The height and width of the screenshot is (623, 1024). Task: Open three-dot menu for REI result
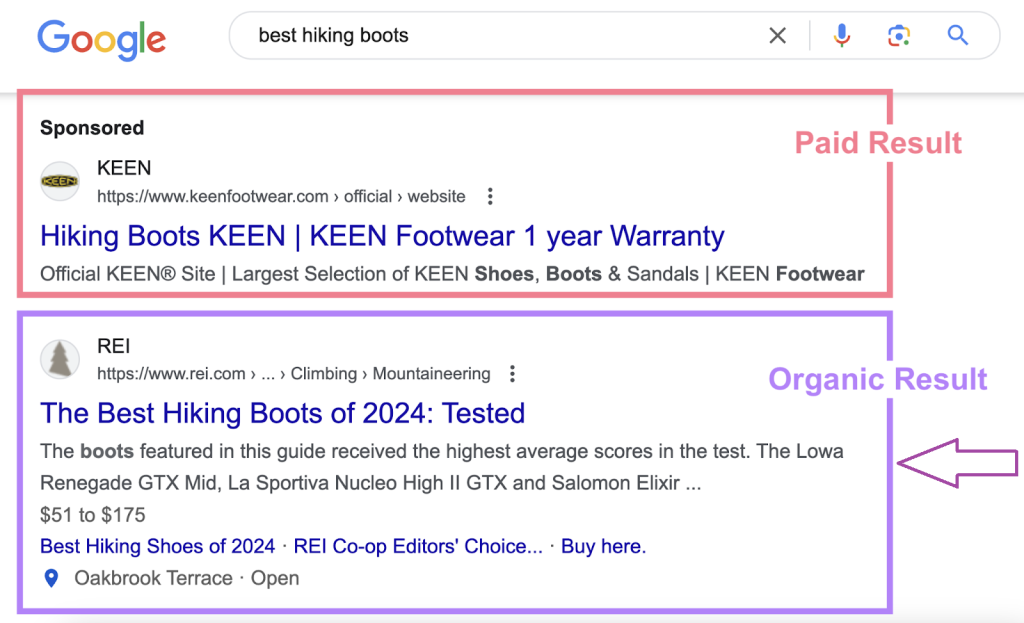(513, 374)
